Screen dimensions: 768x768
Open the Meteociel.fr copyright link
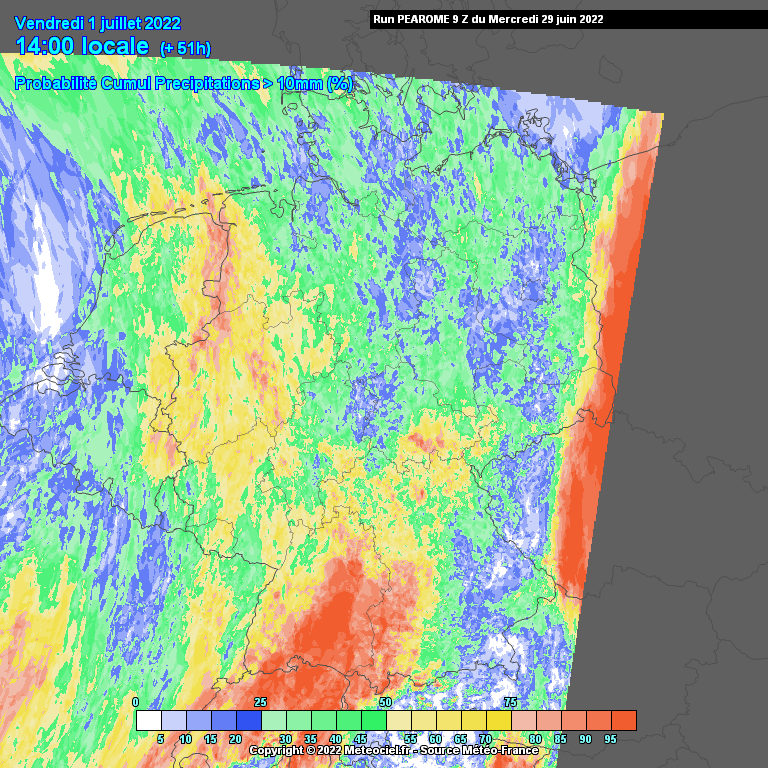[393, 750]
